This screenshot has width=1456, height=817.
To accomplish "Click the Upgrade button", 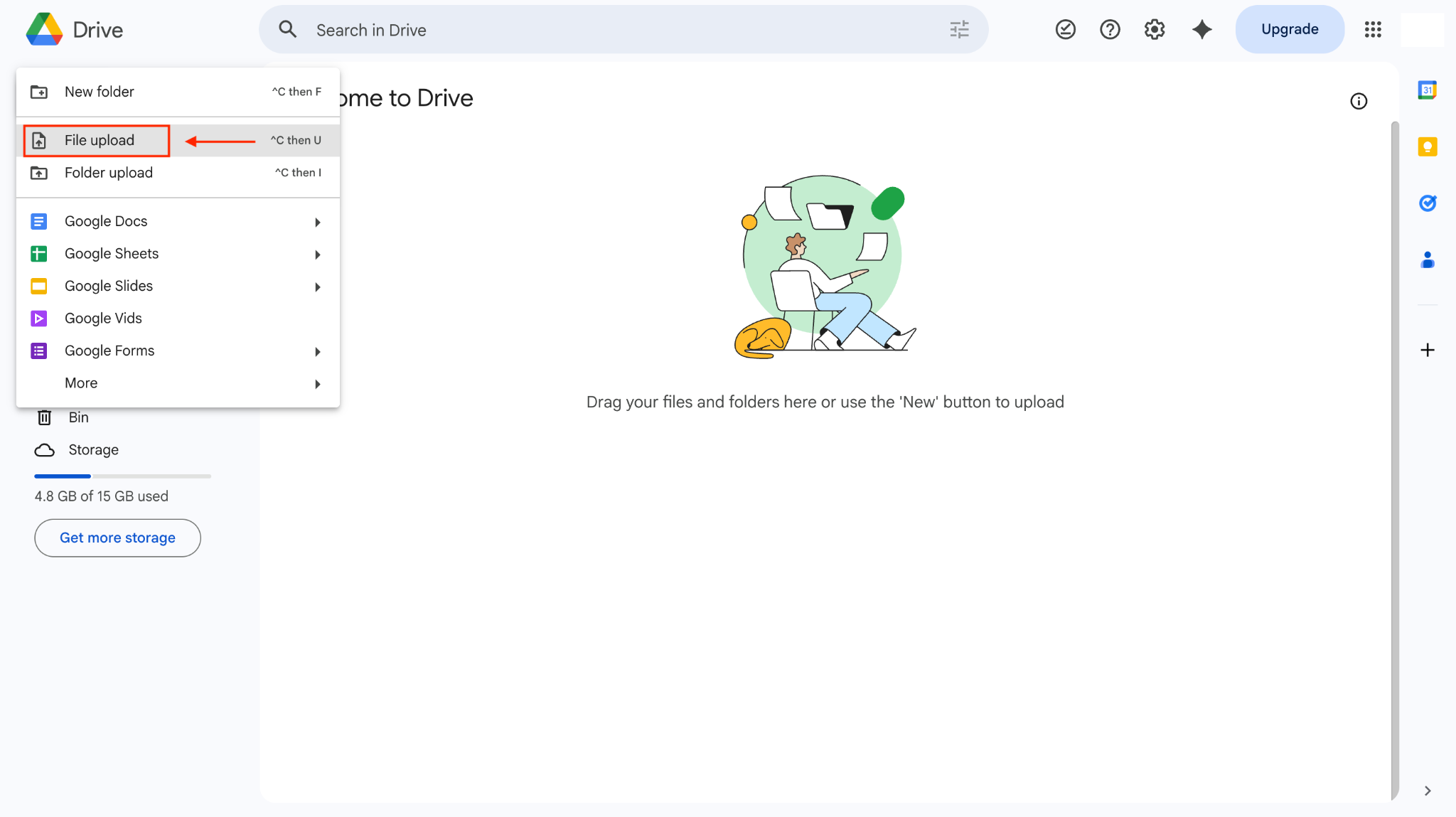I will click(1290, 29).
